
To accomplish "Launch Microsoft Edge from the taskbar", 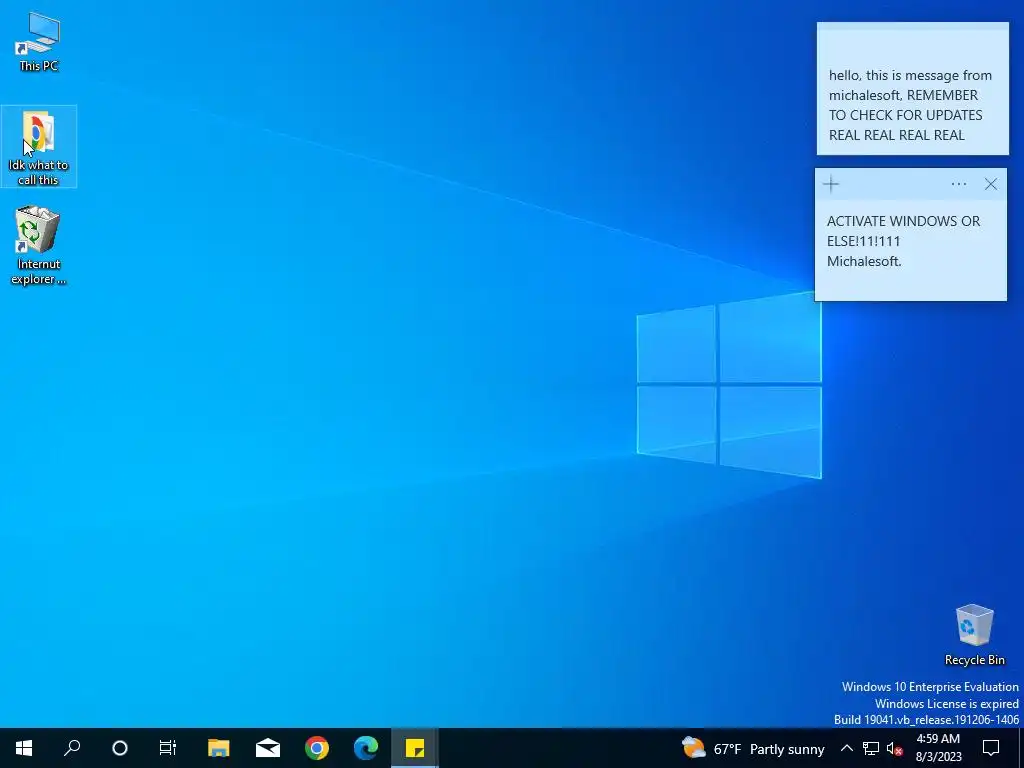I will (366, 748).
